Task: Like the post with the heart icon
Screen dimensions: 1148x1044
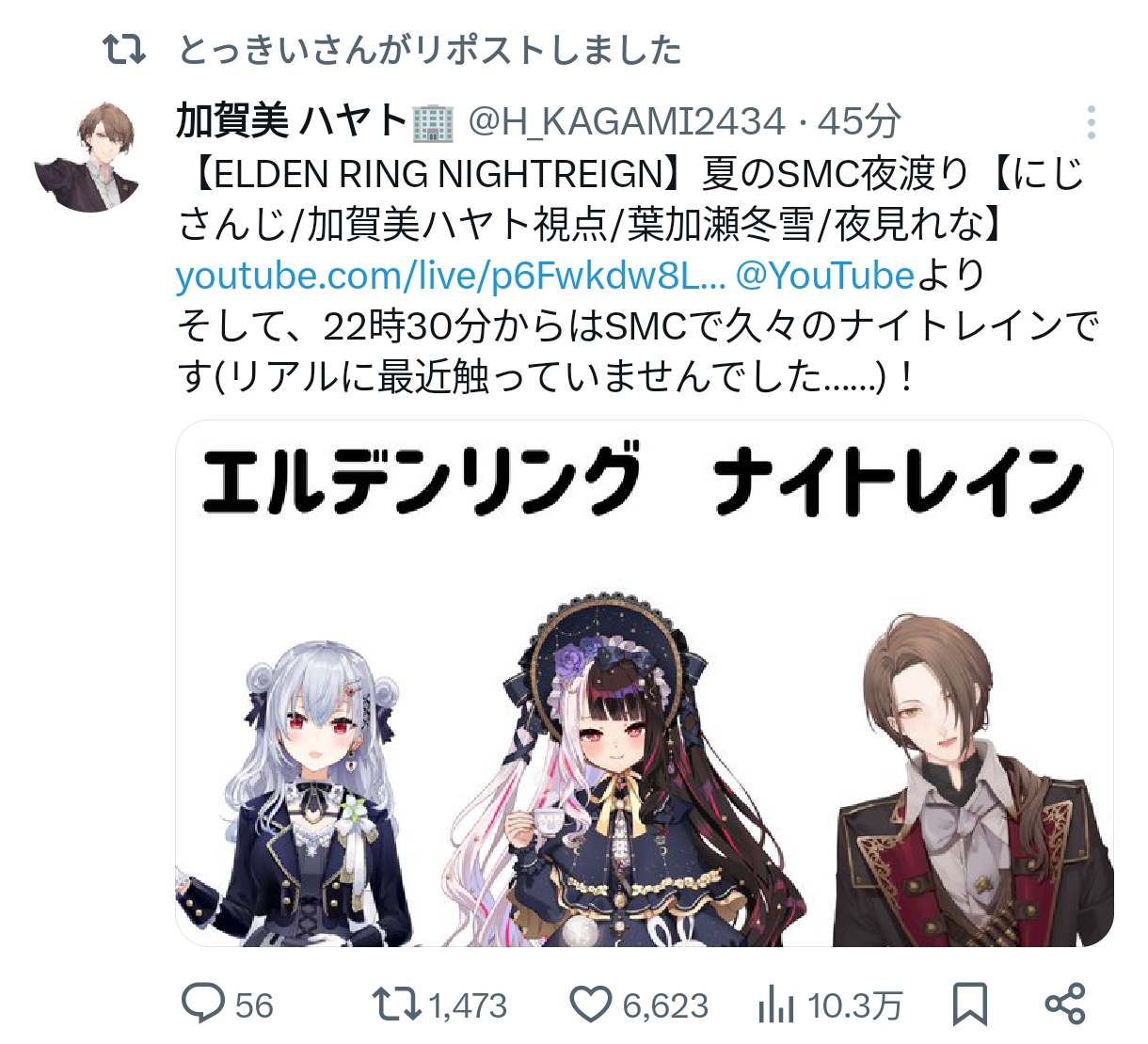Action: click(592, 1004)
